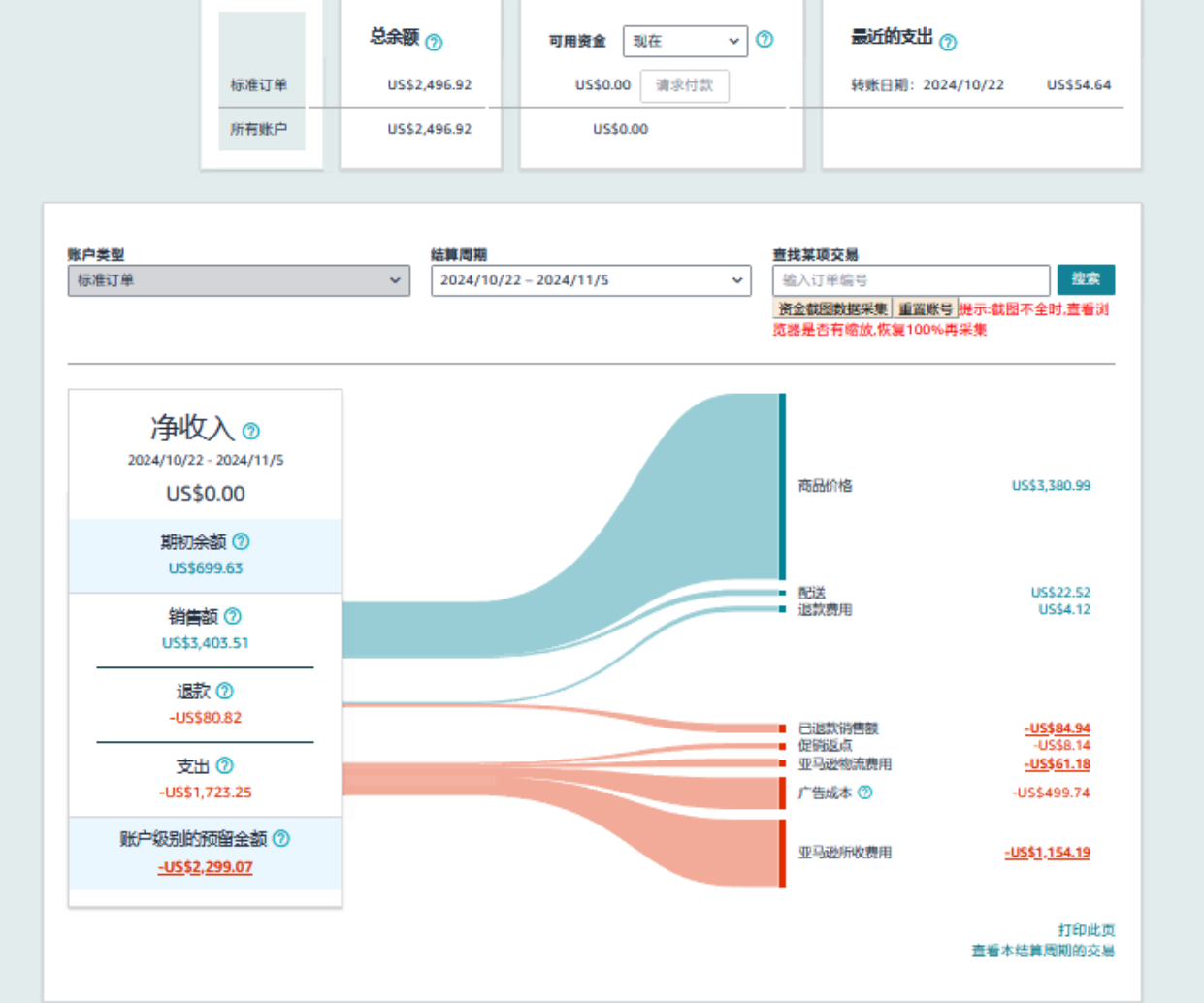The width and height of the screenshot is (1204, 1003).
Task: Click help icon next to 最近的支出
Action: 948,42
